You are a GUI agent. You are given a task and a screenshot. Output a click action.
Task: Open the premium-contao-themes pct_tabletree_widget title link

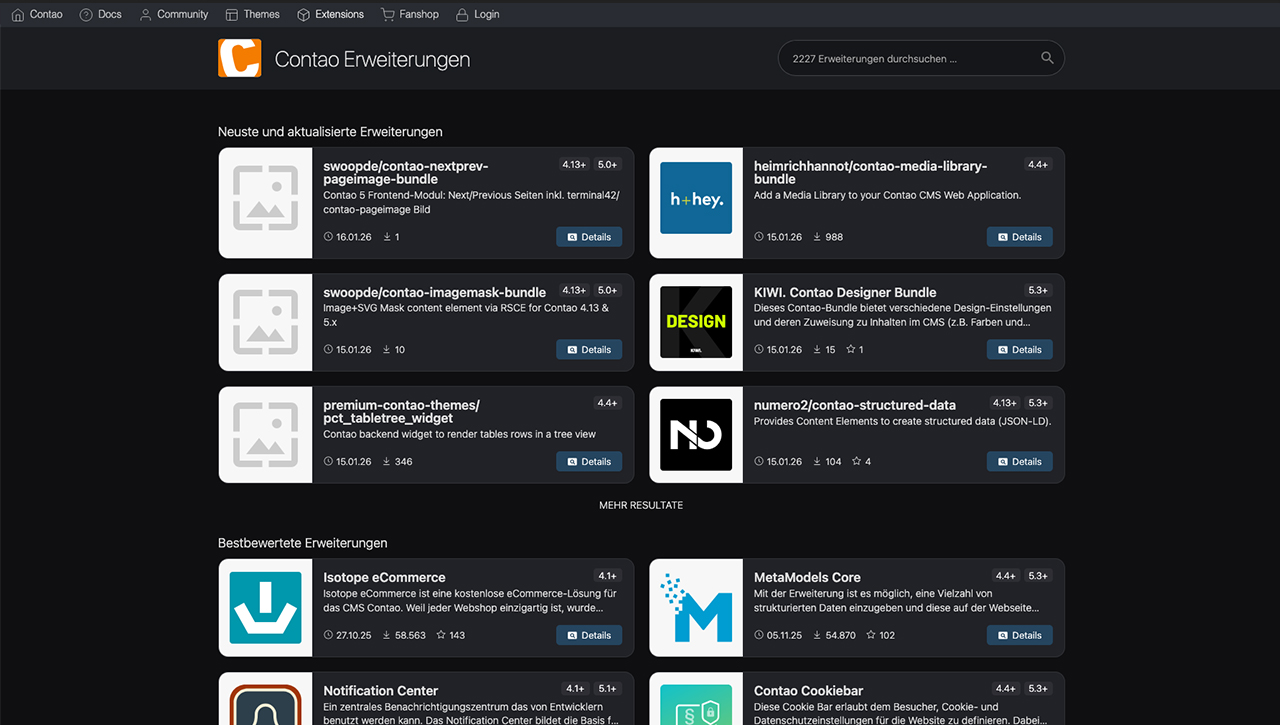pos(401,411)
